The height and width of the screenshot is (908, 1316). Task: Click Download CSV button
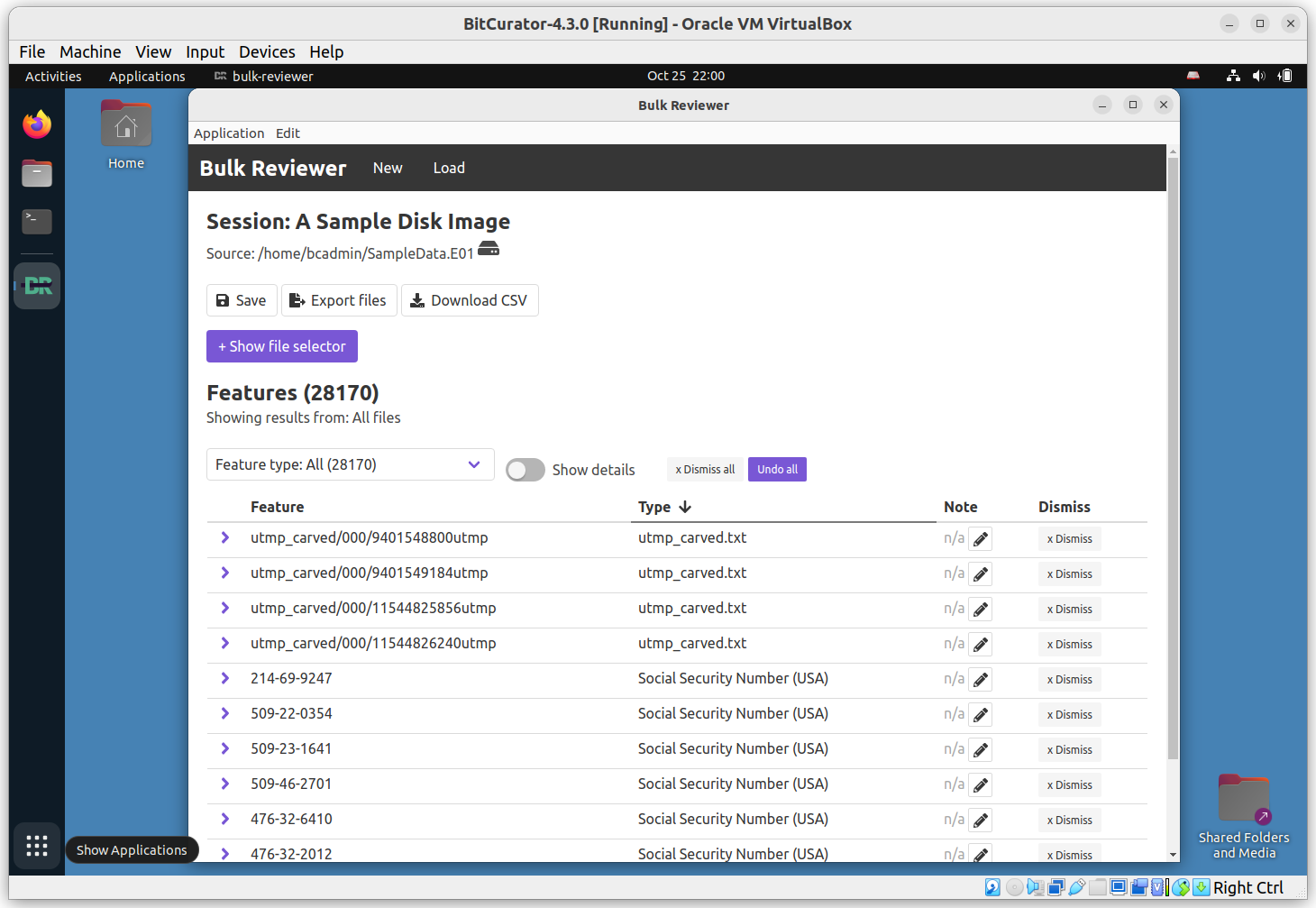coord(470,300)
